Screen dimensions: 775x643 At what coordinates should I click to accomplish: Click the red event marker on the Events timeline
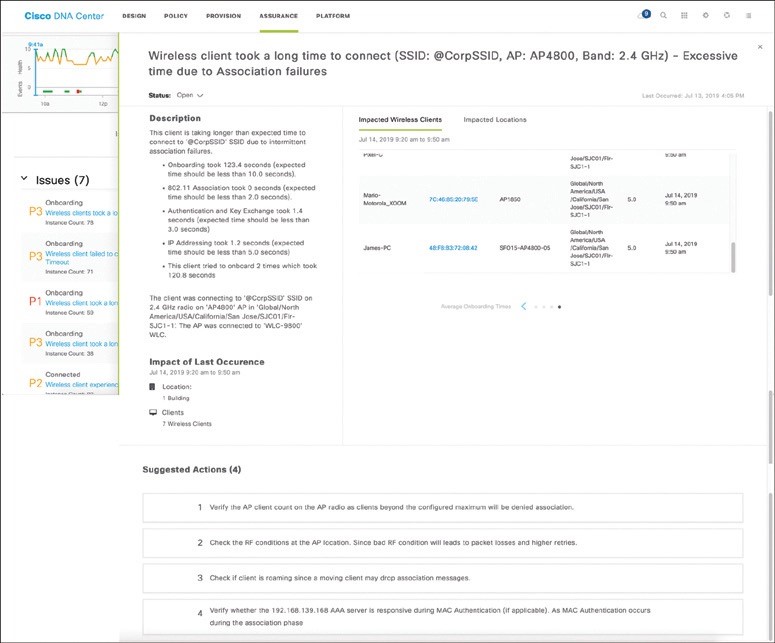pos(79,91)
